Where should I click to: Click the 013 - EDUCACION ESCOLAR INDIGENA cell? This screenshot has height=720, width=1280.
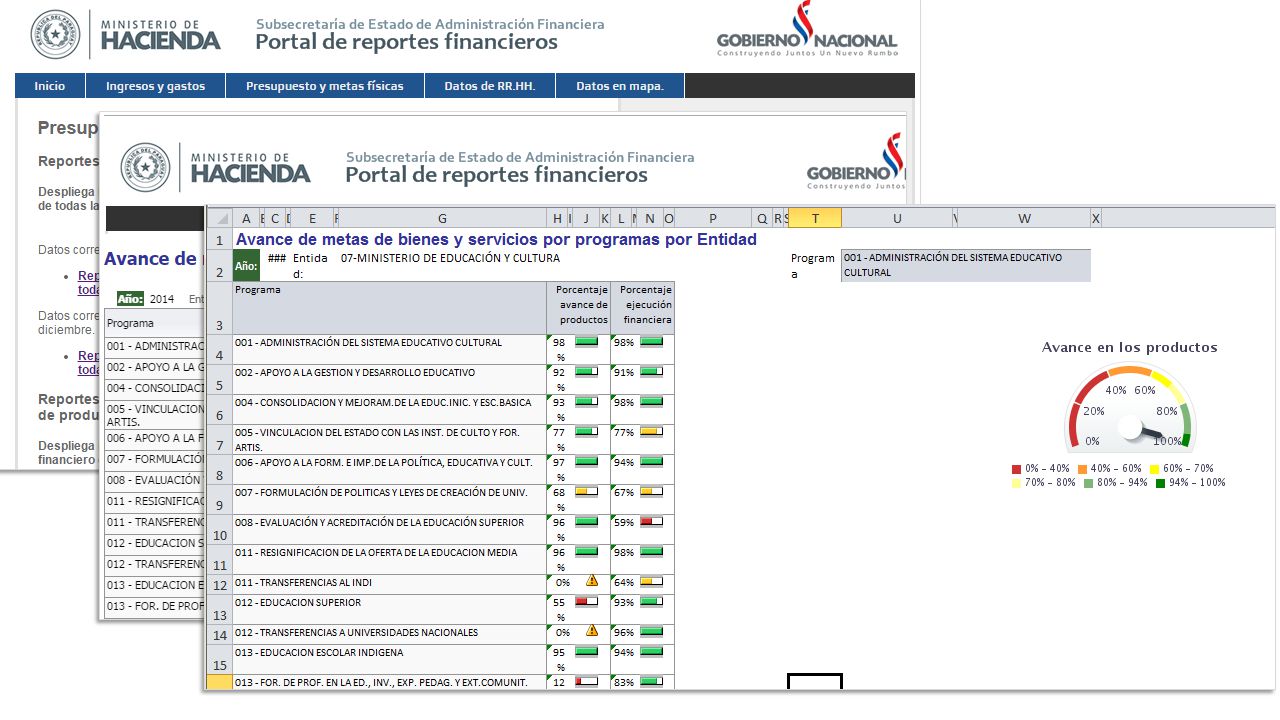(390, 659)
